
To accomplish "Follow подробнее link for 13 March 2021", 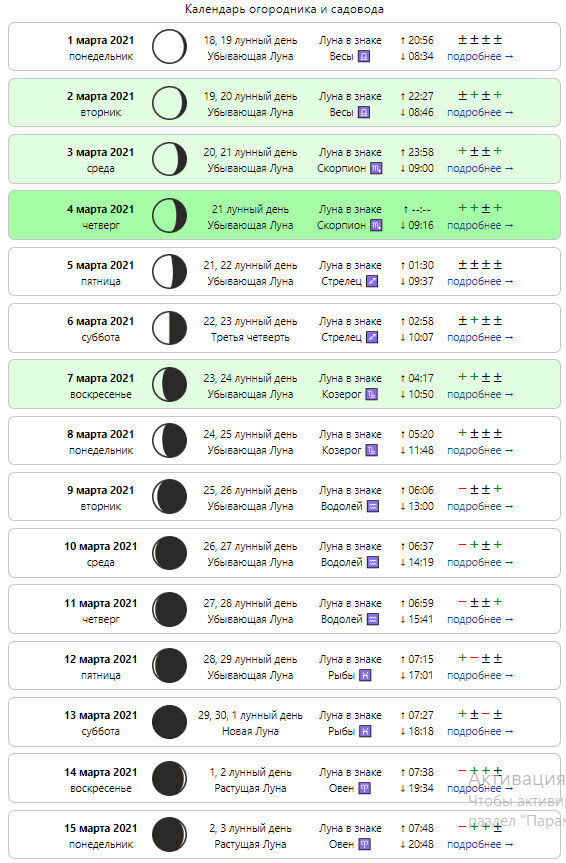I will click(x=480, y=731).
